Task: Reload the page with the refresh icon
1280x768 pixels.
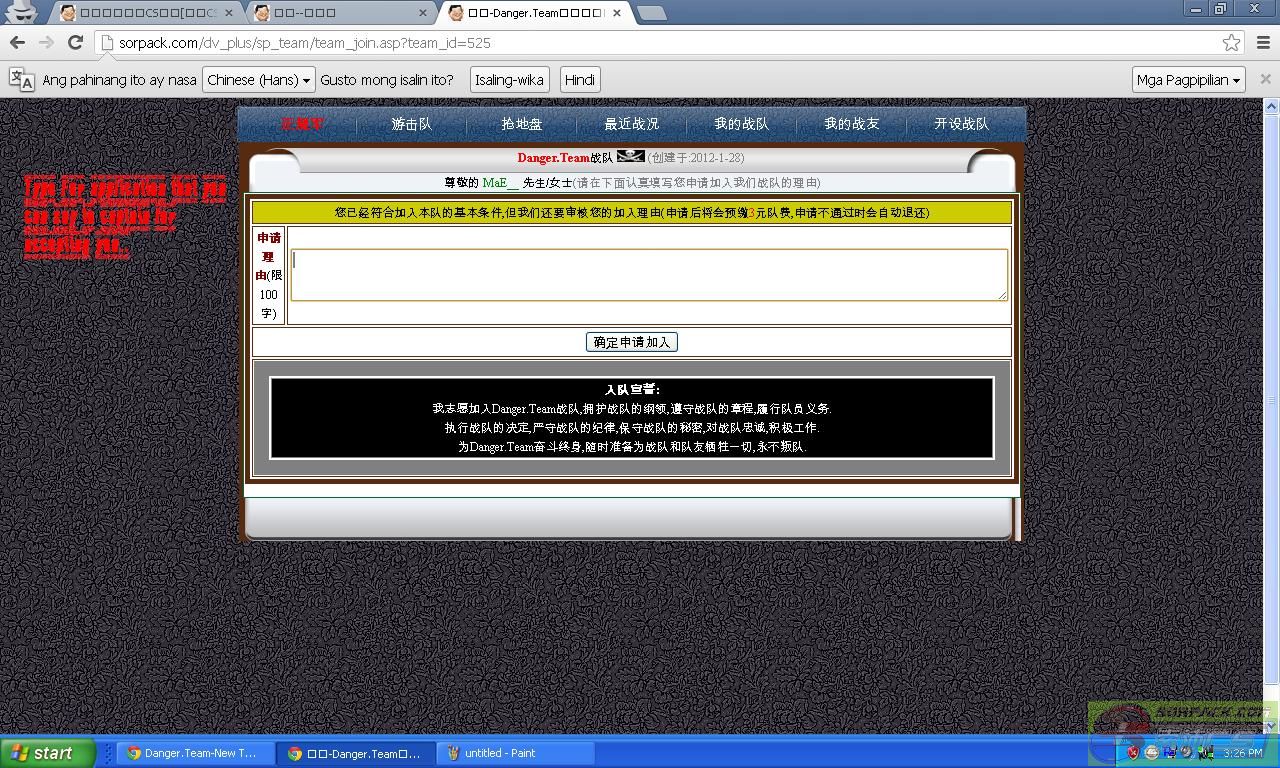Action: pyautogui.click(x=75, y=42)
